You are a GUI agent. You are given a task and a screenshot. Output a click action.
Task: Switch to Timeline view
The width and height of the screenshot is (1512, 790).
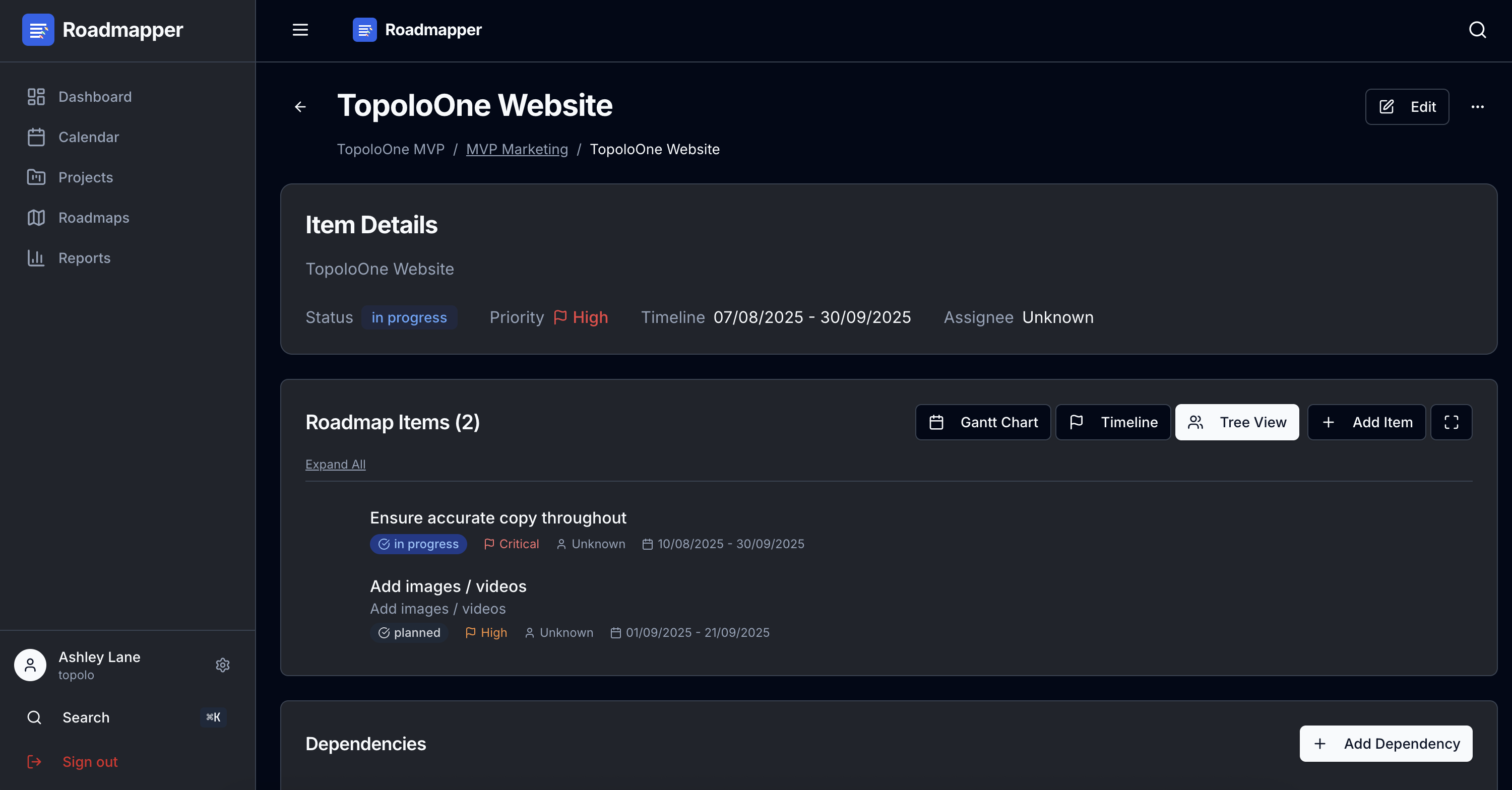pyautogui.click(x=1113, y=422)
